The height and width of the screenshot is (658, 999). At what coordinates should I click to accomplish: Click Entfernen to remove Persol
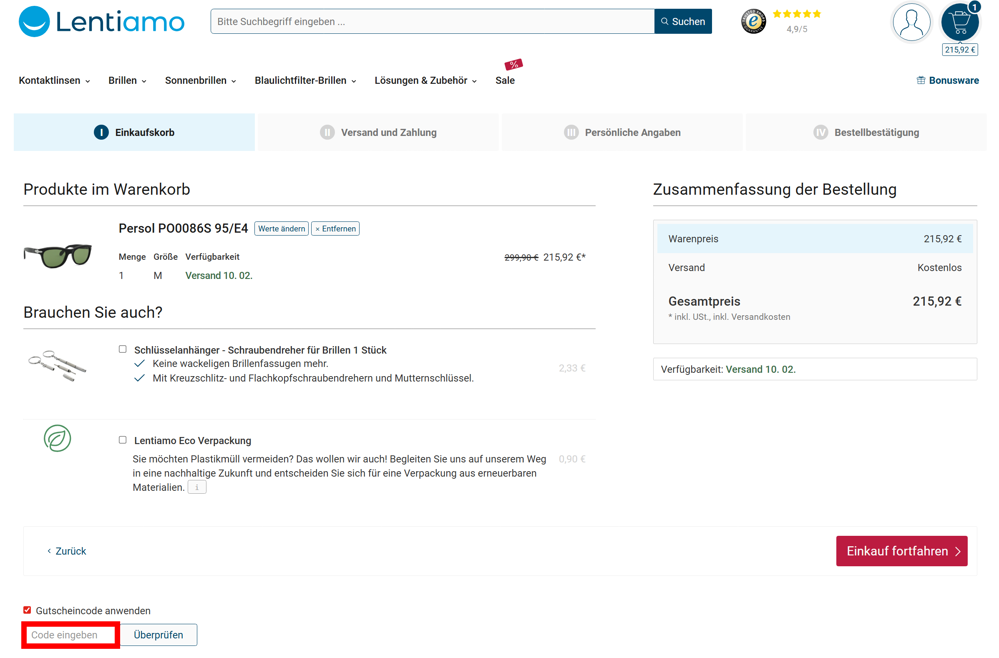[x=335, y=229]
